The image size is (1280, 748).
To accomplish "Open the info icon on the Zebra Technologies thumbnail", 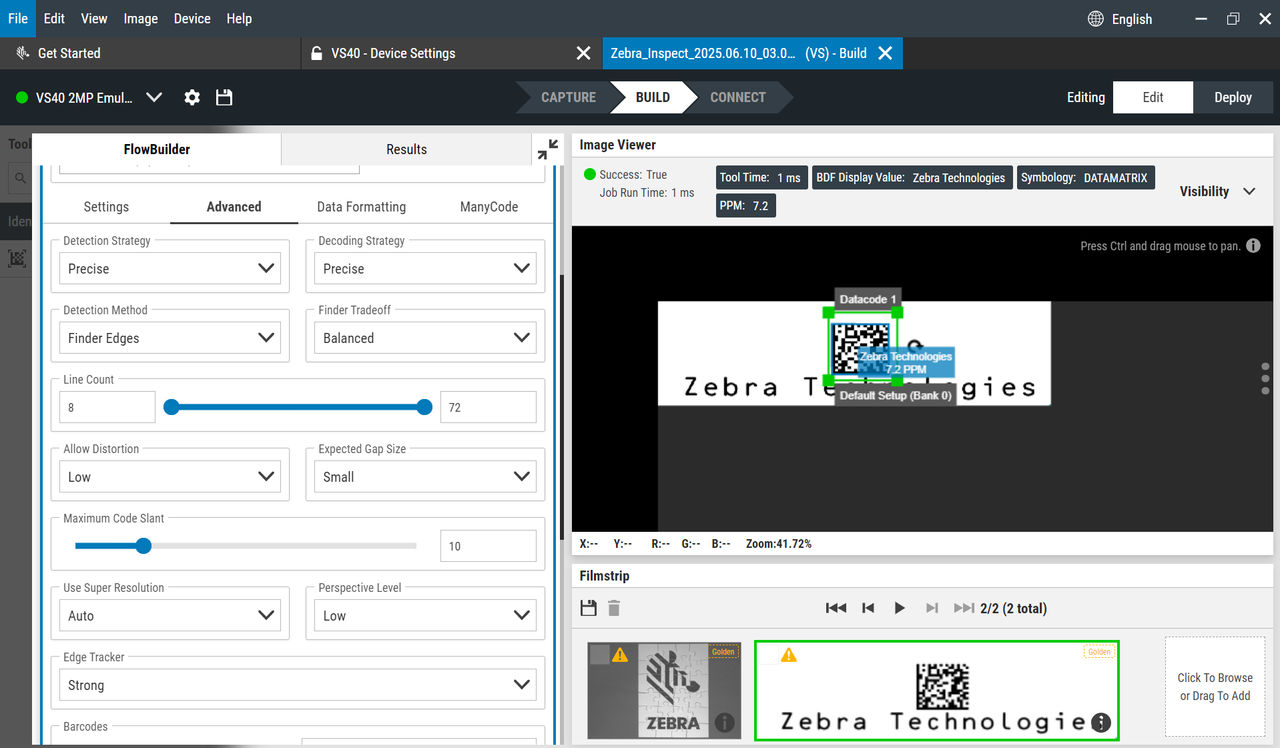I will 1101,722.
